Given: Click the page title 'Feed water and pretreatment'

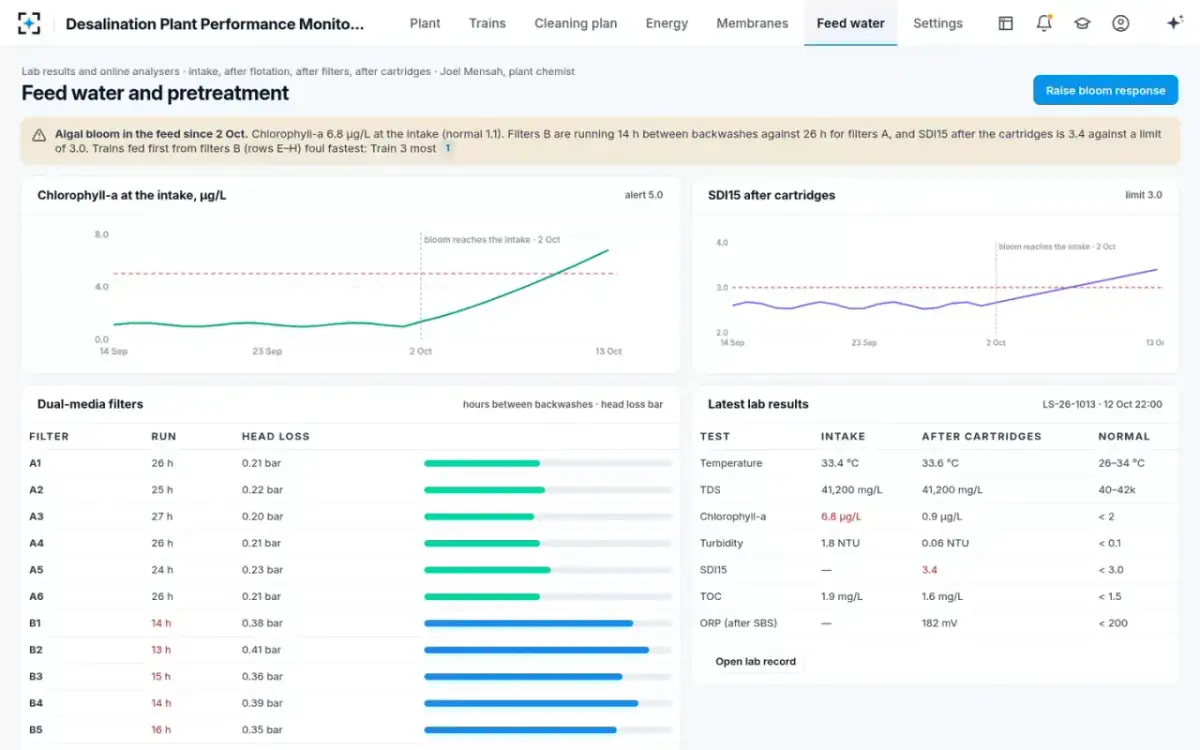Looking at the screenshot, I should point(155,93).
